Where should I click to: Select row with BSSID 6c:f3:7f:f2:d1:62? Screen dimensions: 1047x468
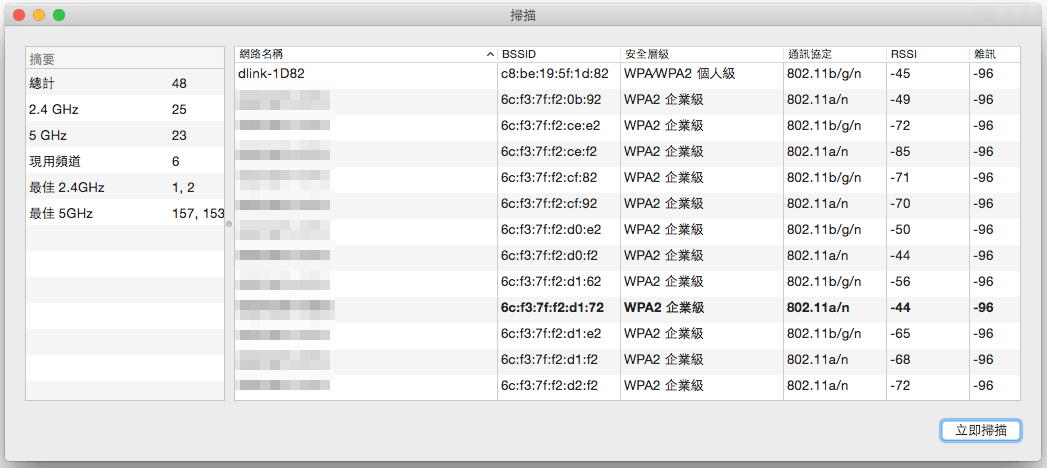pyautogui.click(x=627, y=282)
